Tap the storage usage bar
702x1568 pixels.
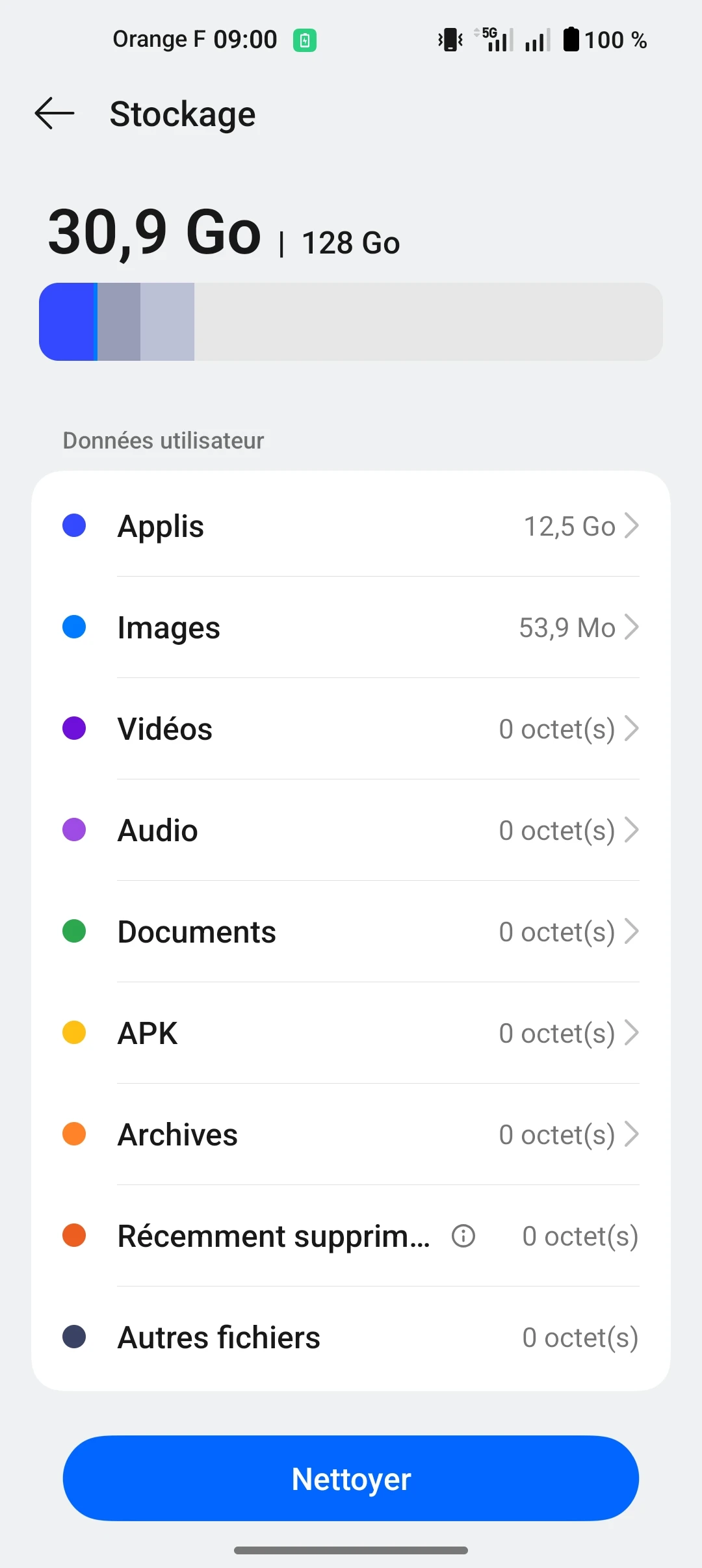[351, 322]
